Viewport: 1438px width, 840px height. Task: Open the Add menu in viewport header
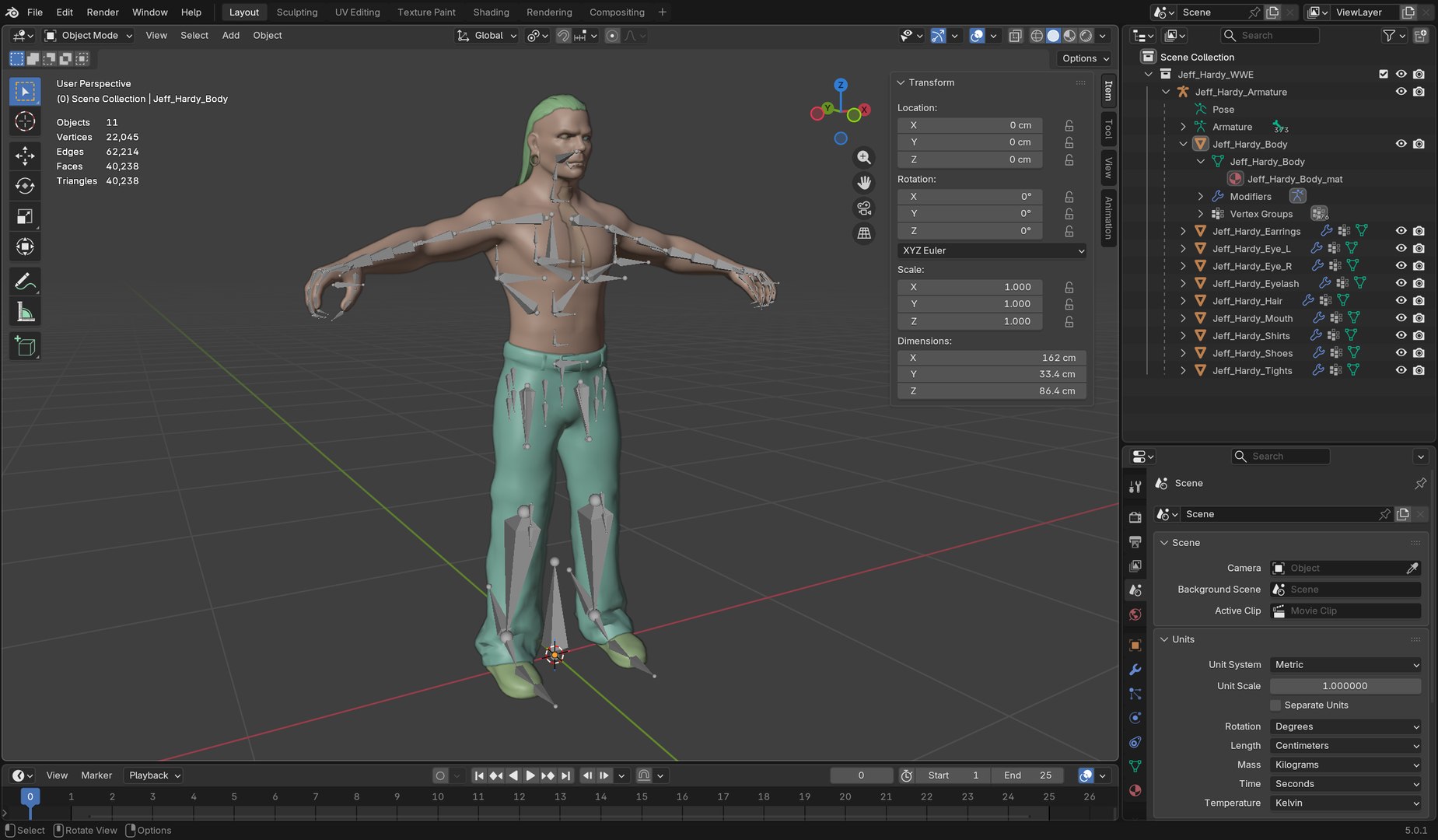coord(231,35)
